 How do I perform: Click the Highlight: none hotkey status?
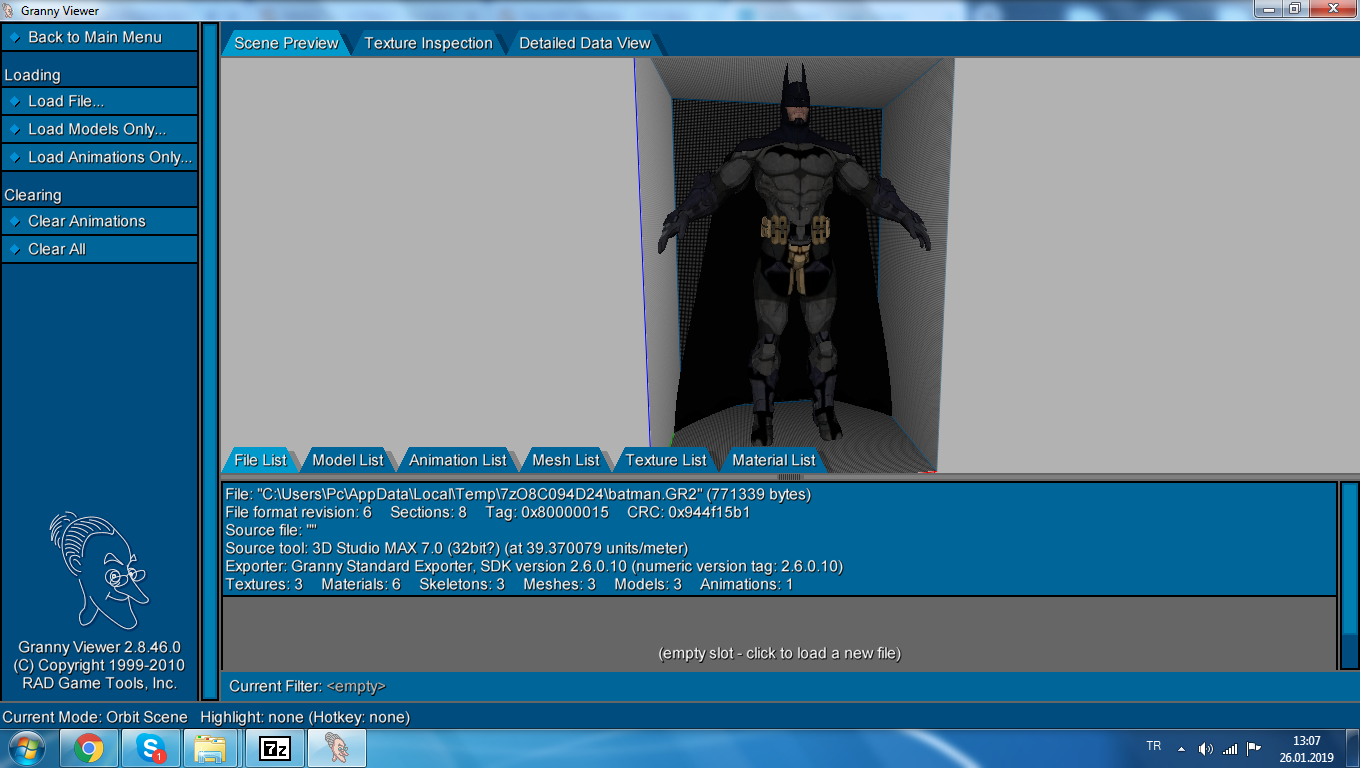click(x=305, y=717)
